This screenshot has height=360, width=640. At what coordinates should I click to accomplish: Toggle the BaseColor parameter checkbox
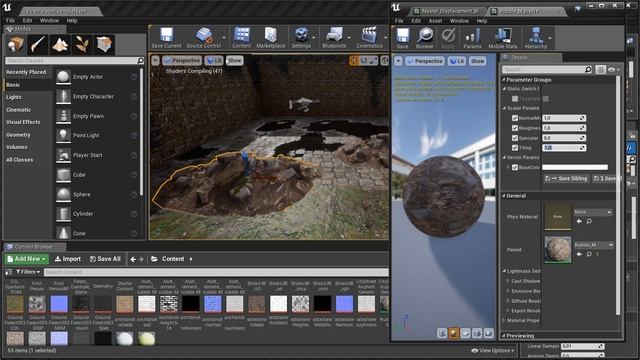[x=515, y=167]
